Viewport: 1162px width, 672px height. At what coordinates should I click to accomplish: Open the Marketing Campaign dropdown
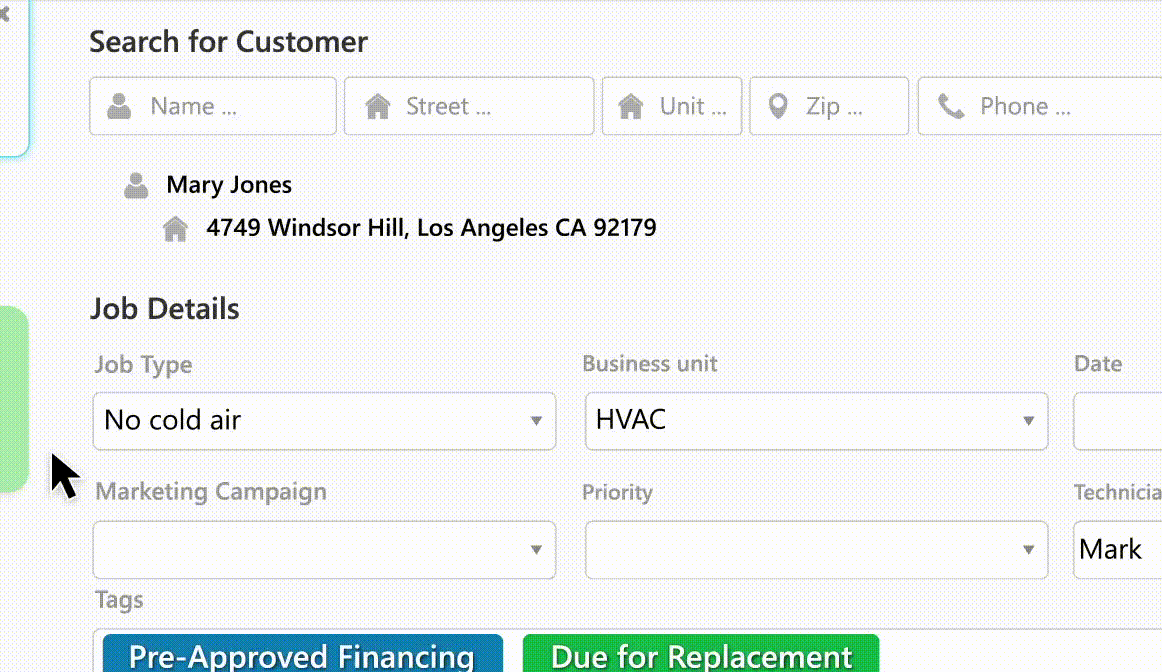pos(324,549)
